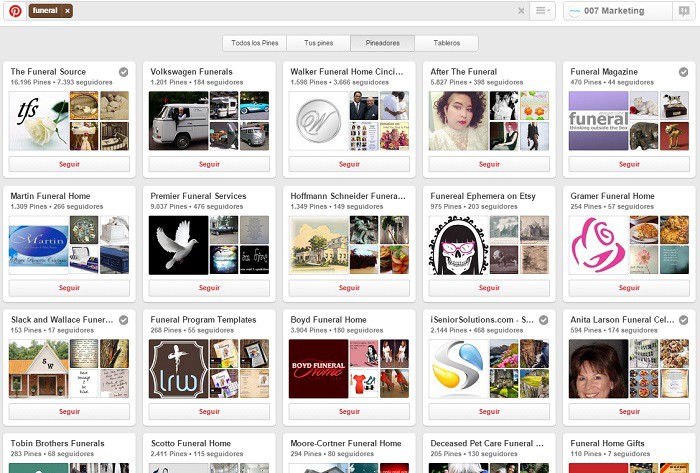Remove the 'funeral' search tag

tap(67, 11)
